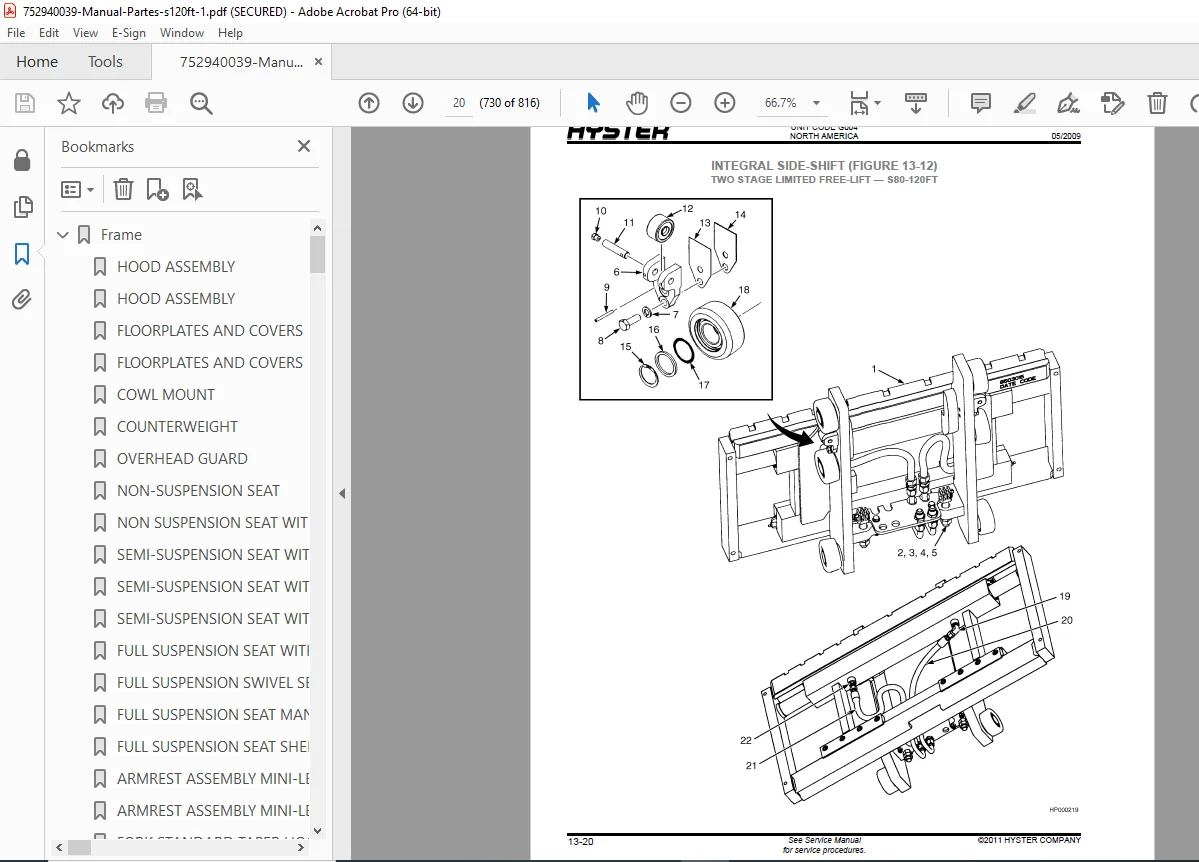Switch to the Home tab

coord(37,62)
